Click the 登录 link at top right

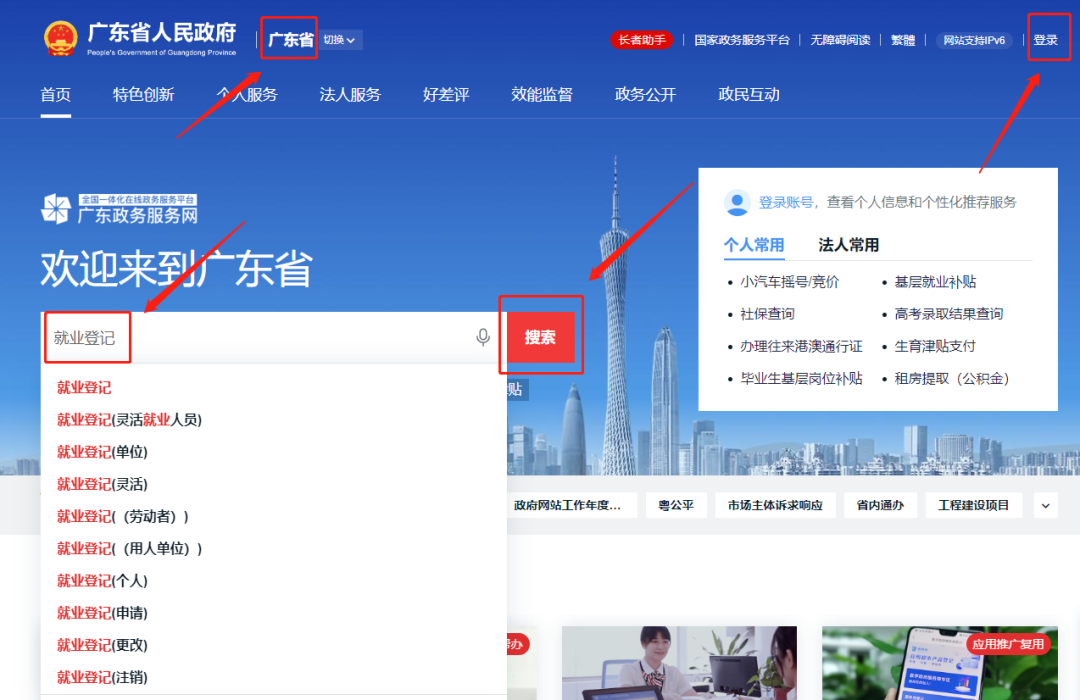(x=1046, y=40)
